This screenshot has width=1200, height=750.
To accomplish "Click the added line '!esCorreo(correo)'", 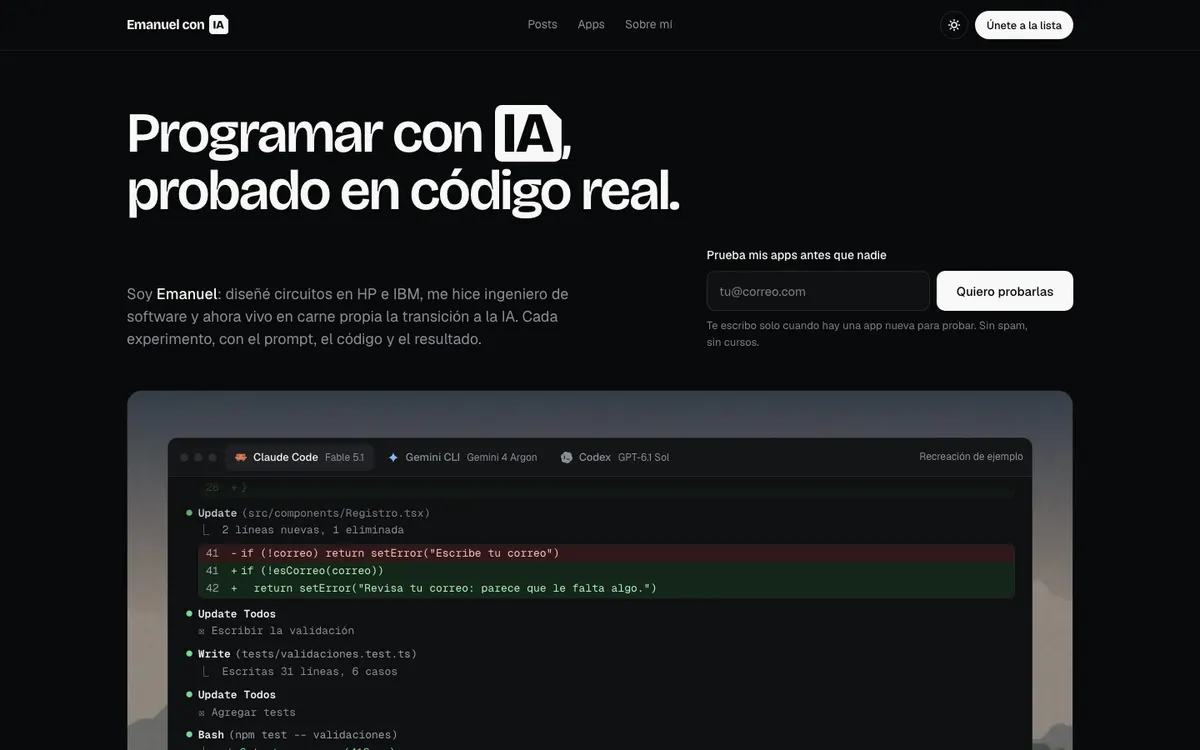I will (606, 571).
